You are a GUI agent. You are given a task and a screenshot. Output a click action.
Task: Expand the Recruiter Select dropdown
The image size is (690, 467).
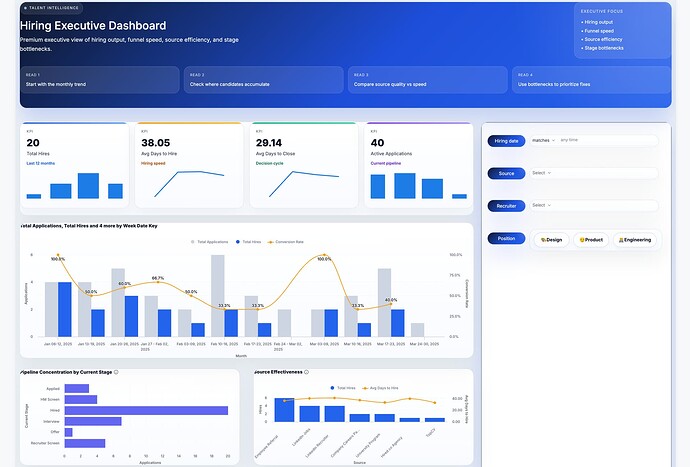point(594,205)
